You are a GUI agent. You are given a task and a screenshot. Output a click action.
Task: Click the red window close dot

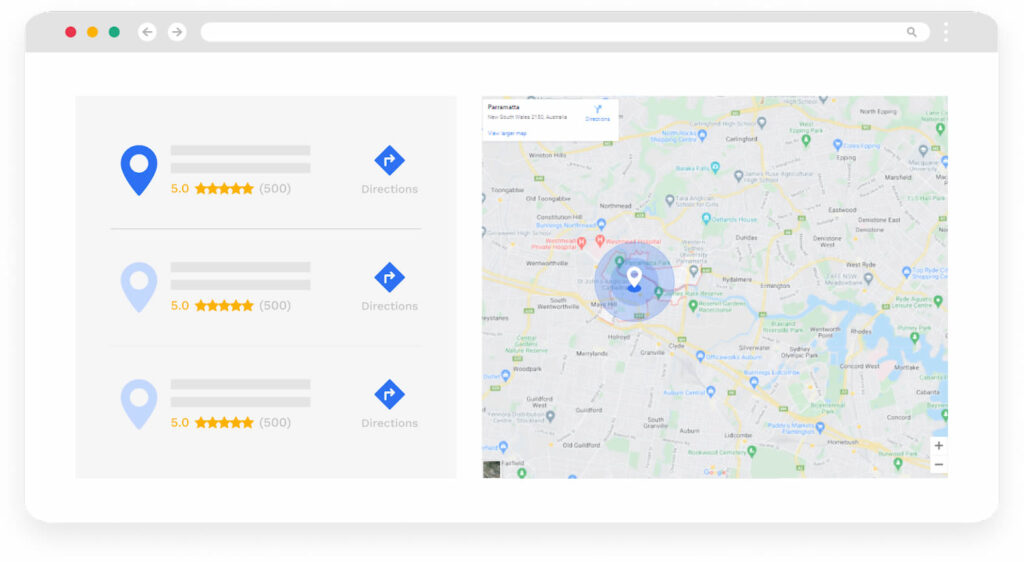tap(71, 32)
